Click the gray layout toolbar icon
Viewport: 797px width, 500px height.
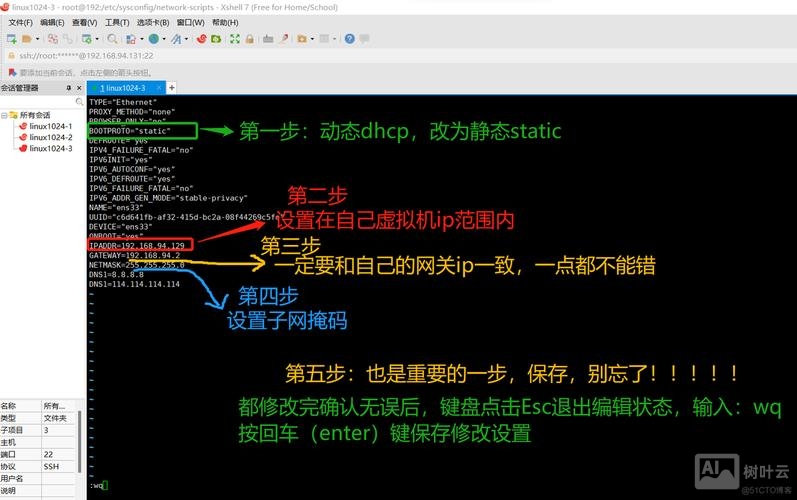point(324,39)
